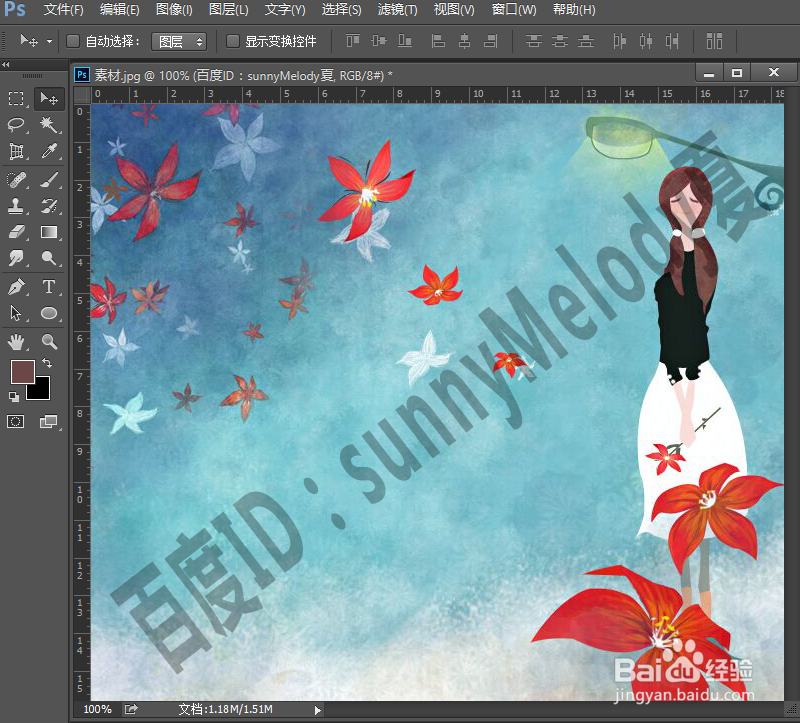Open the 窗口(W) menu
The image size is (800, 723).
click(514, 10)
